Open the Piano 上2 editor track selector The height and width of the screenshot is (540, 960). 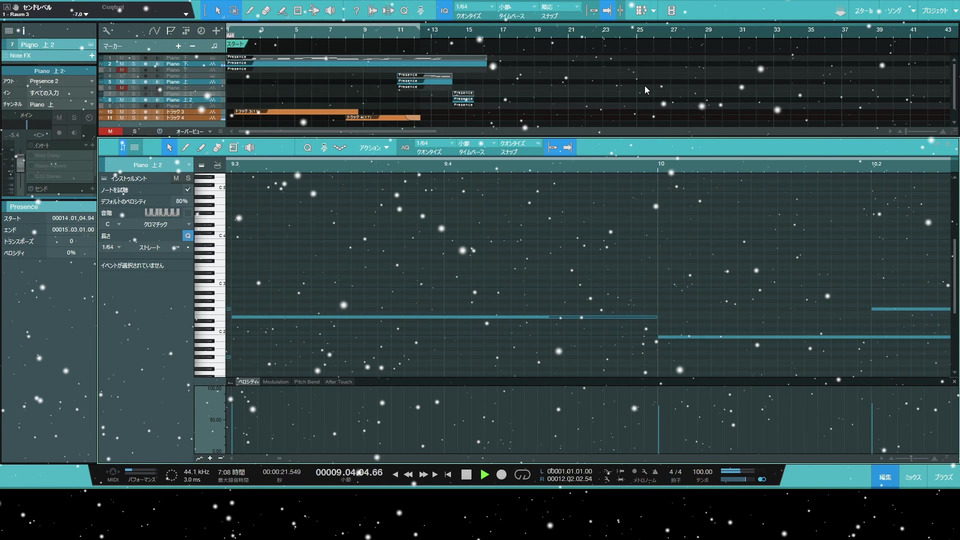tap(148, 165)
